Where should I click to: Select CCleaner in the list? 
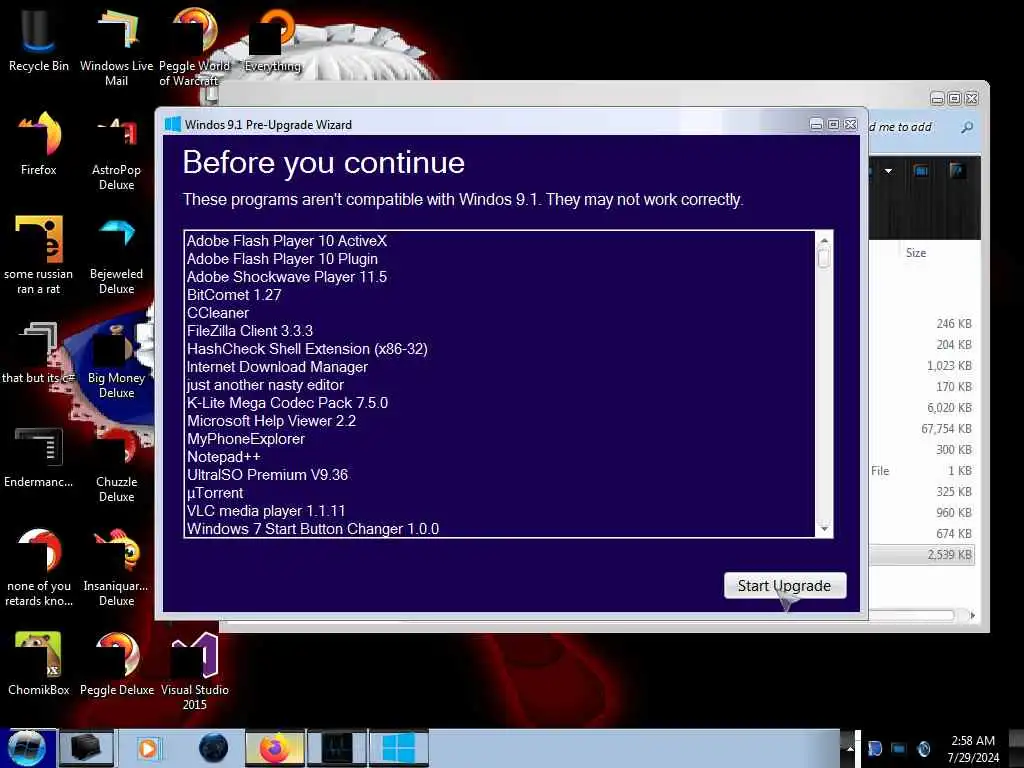(x=217, y=313)
